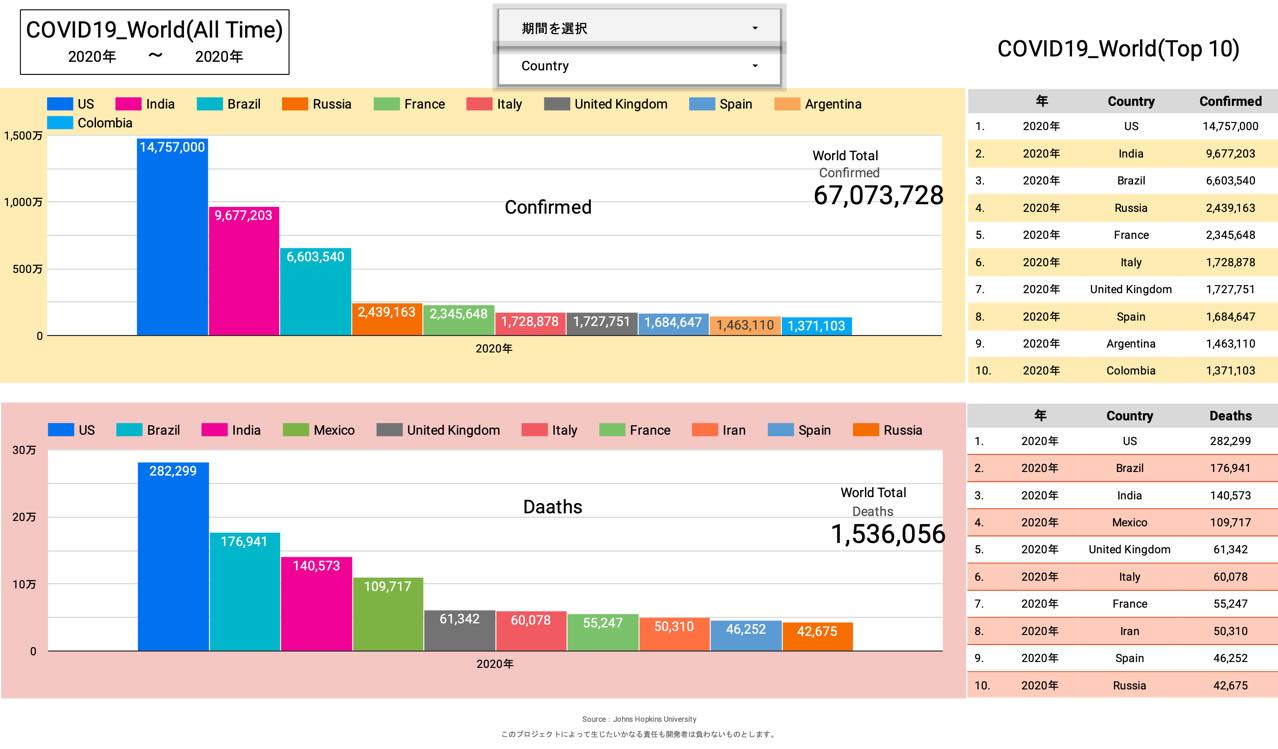1278x749 pixels.
Task: Click the US legend swatch in Confirmed chart
Action: [x=60, y=104]
